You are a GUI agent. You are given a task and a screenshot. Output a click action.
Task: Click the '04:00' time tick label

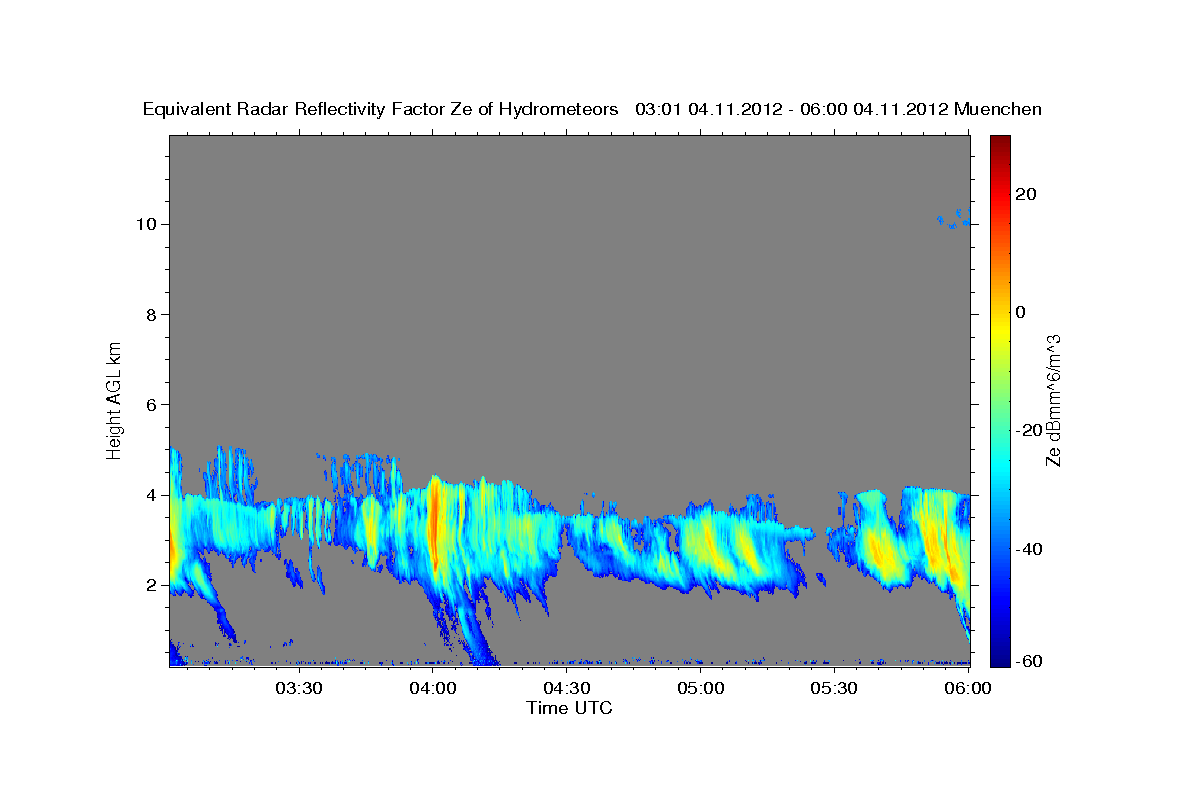click(x=434, y=688)
